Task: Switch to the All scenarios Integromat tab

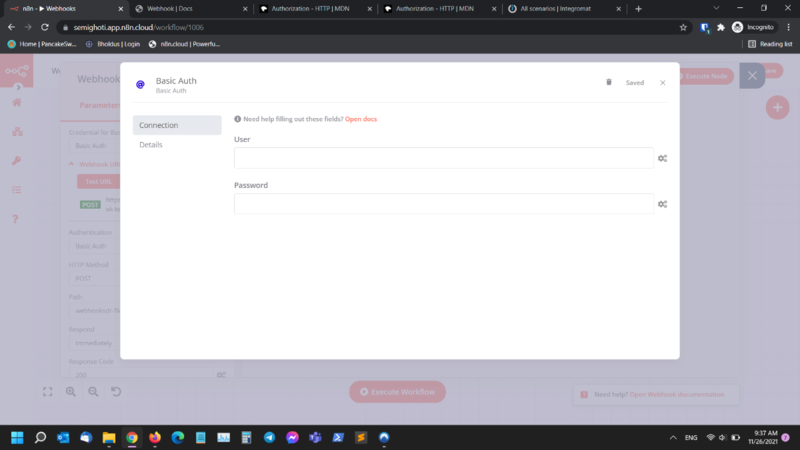Action: pos(564,9)
